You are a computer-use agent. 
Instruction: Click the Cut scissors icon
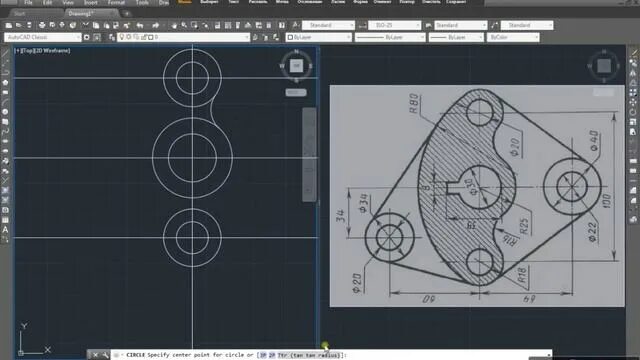86,25
